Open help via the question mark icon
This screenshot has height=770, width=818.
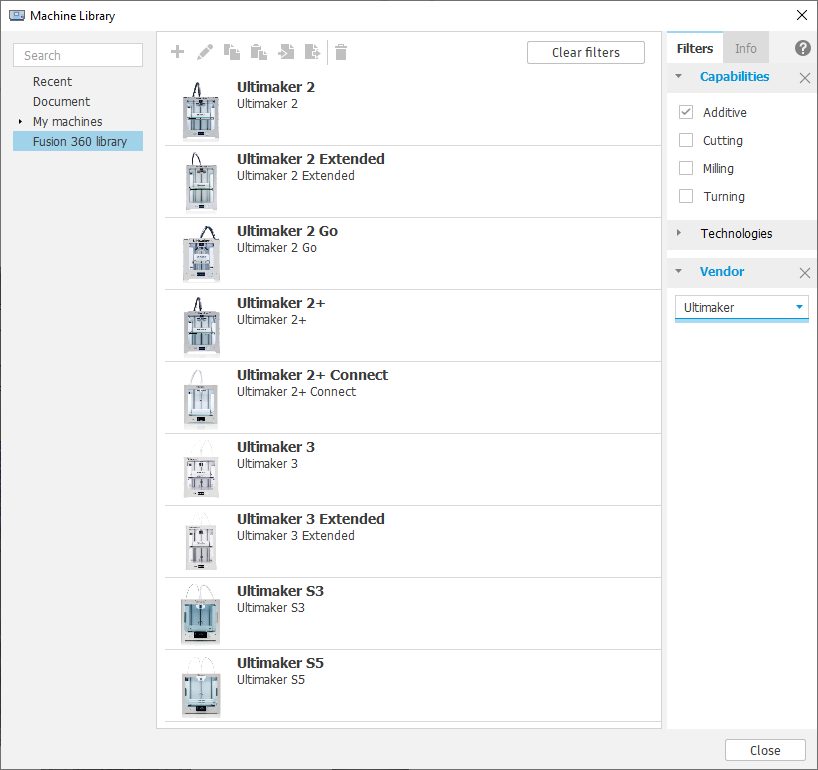(802, 49)
